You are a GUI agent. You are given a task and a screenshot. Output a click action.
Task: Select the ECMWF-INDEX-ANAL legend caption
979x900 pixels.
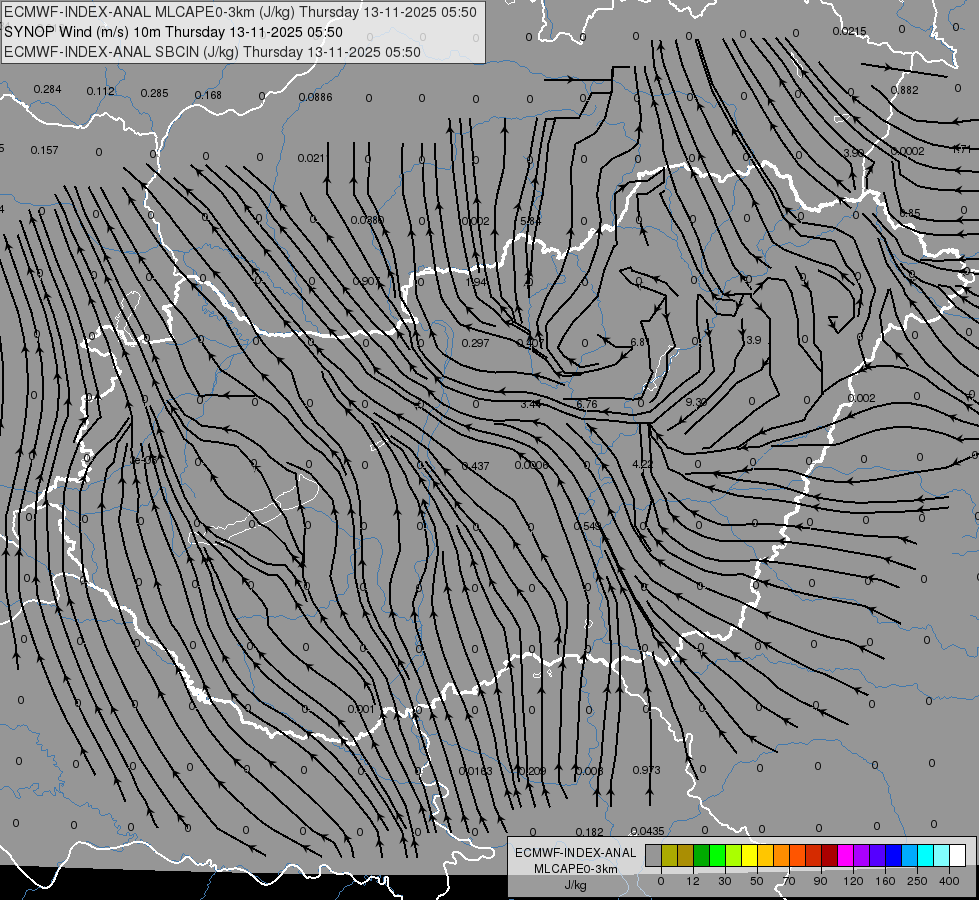tap(576, 853)
